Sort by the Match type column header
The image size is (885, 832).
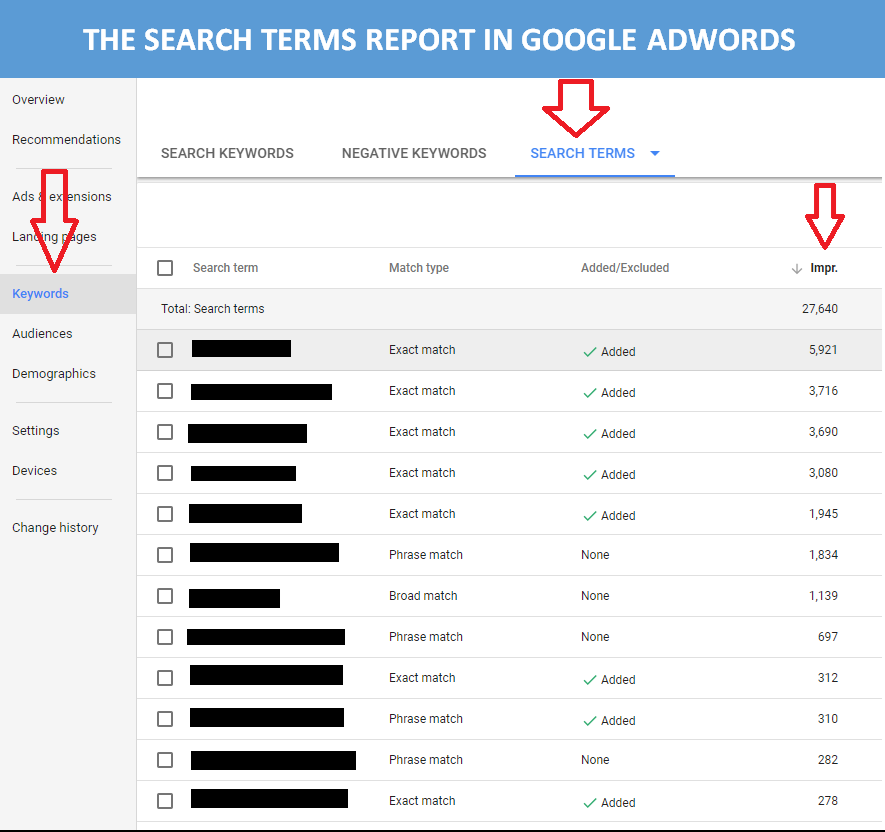(x=419, y=268)
